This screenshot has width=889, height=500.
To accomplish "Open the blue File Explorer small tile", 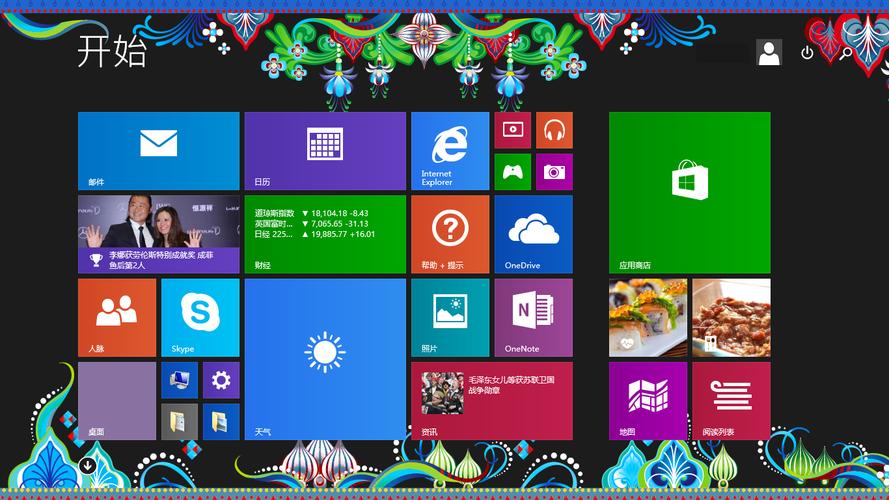I will click(221, 422).
